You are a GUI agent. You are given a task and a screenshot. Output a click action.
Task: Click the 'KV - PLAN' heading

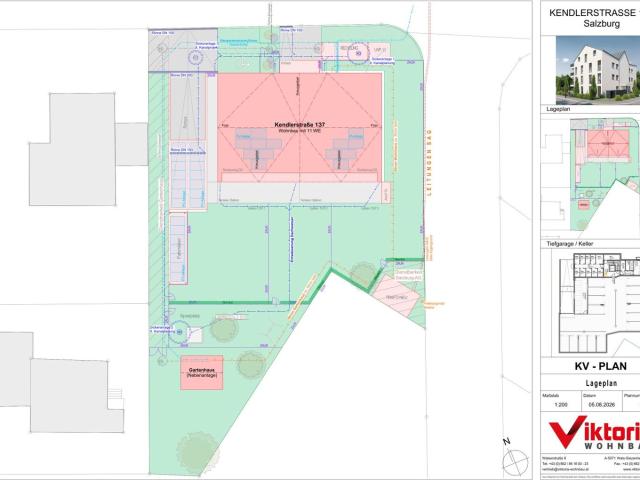(x=600, y=366)
